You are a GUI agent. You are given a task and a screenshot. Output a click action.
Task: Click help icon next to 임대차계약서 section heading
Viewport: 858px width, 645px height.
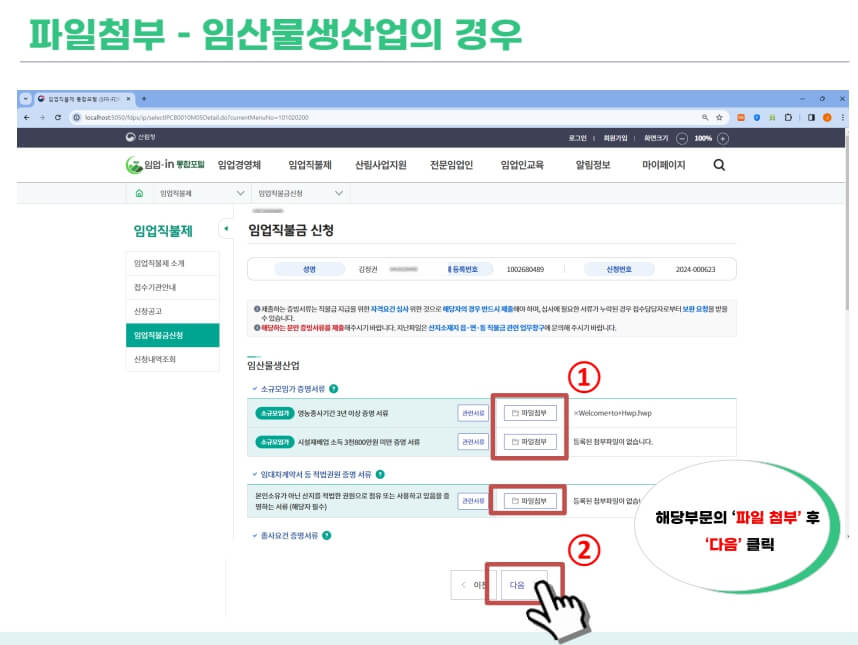[383, 472]
